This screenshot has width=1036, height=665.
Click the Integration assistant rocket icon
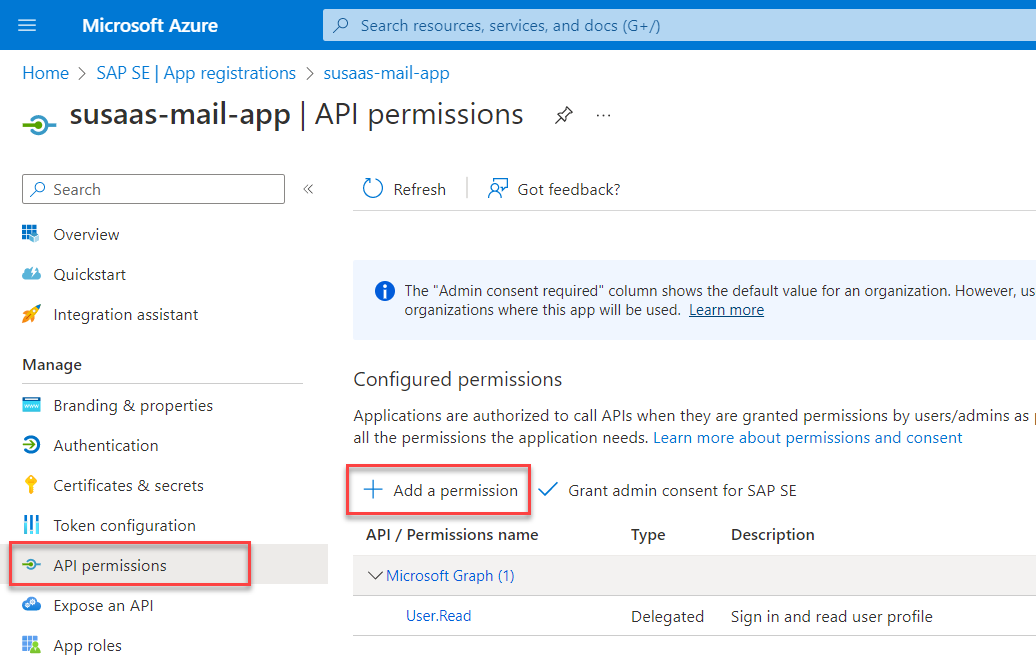click(x=31, y=313)
